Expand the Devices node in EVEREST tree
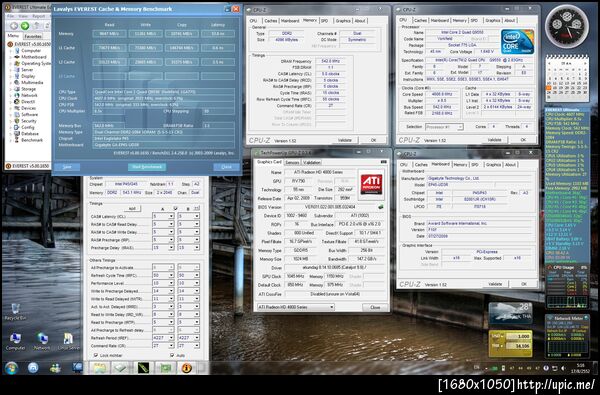This screenshot has height=395, width=600. 10,108
